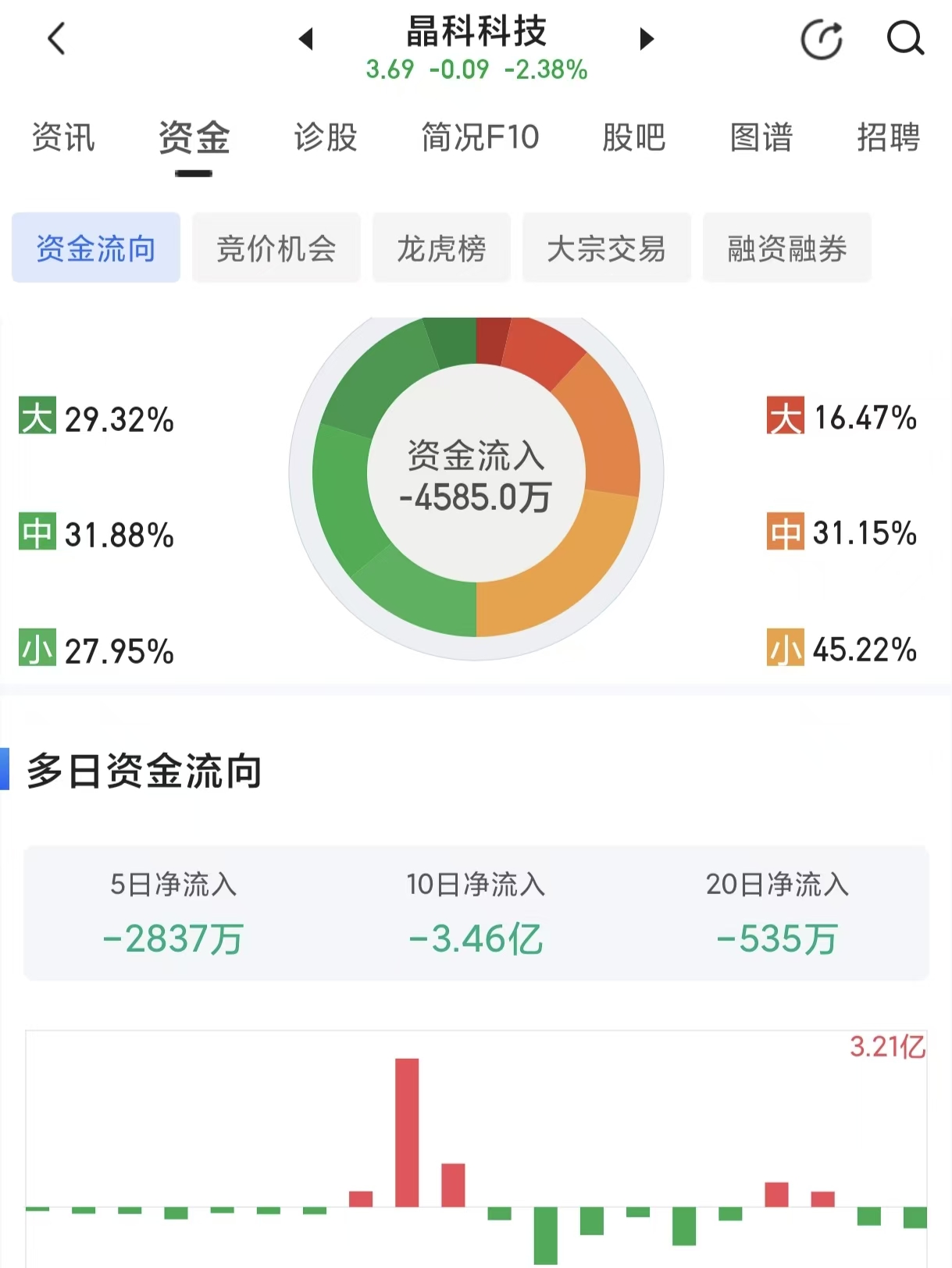Open the 融资融券 sub-tab

(x=787, y=248)
